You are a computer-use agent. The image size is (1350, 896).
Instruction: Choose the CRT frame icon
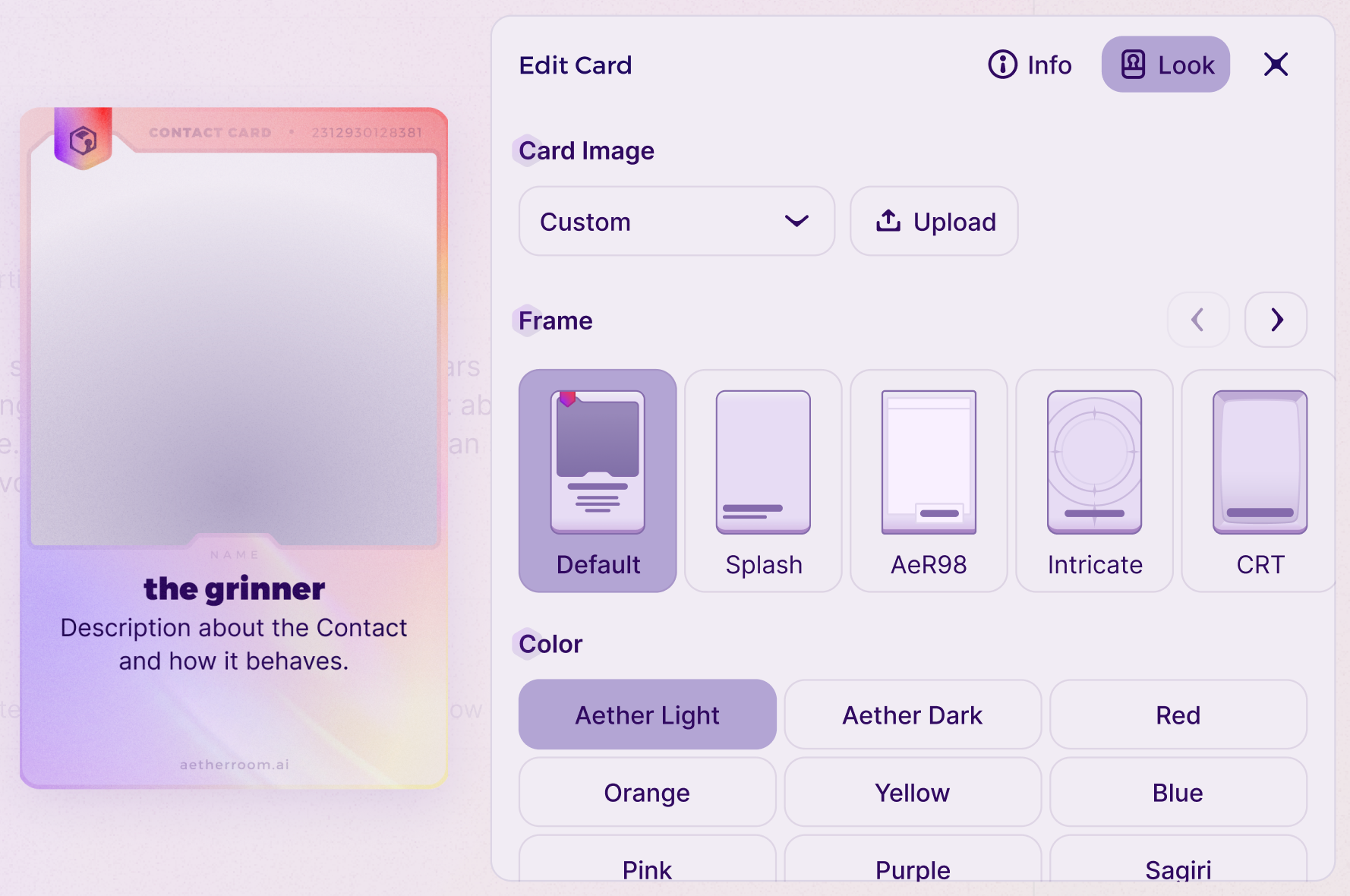[1260, 462]
